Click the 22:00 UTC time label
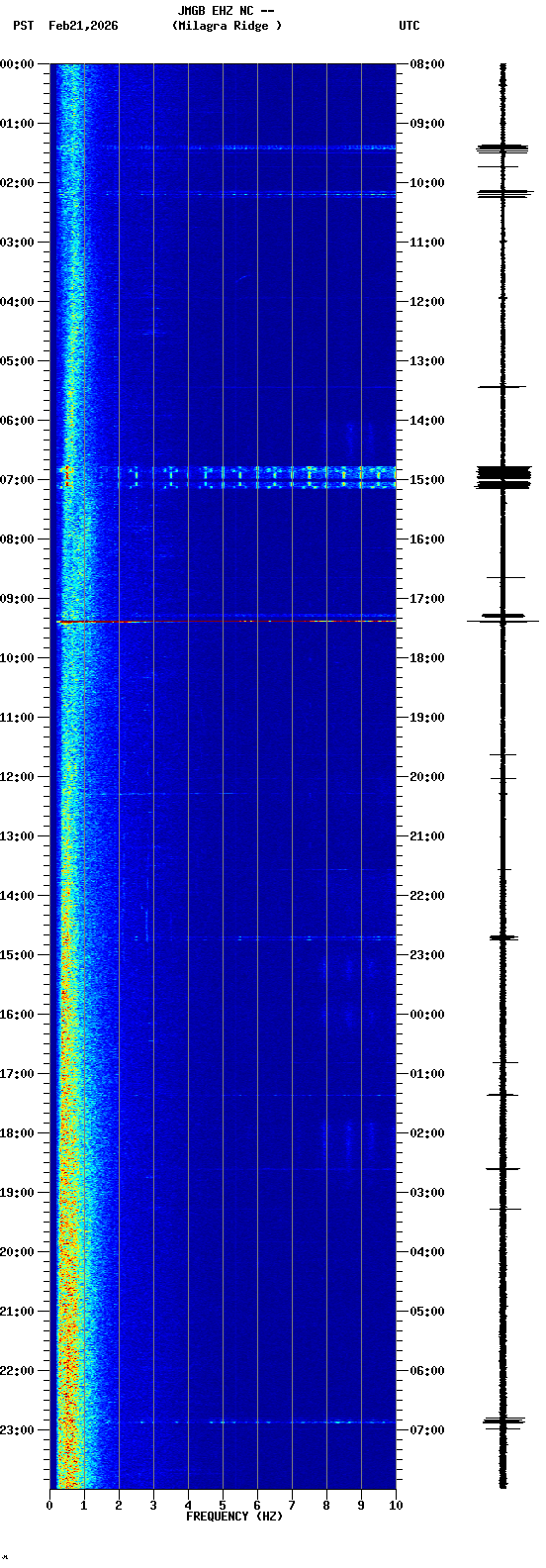 [x=427, y=896]
